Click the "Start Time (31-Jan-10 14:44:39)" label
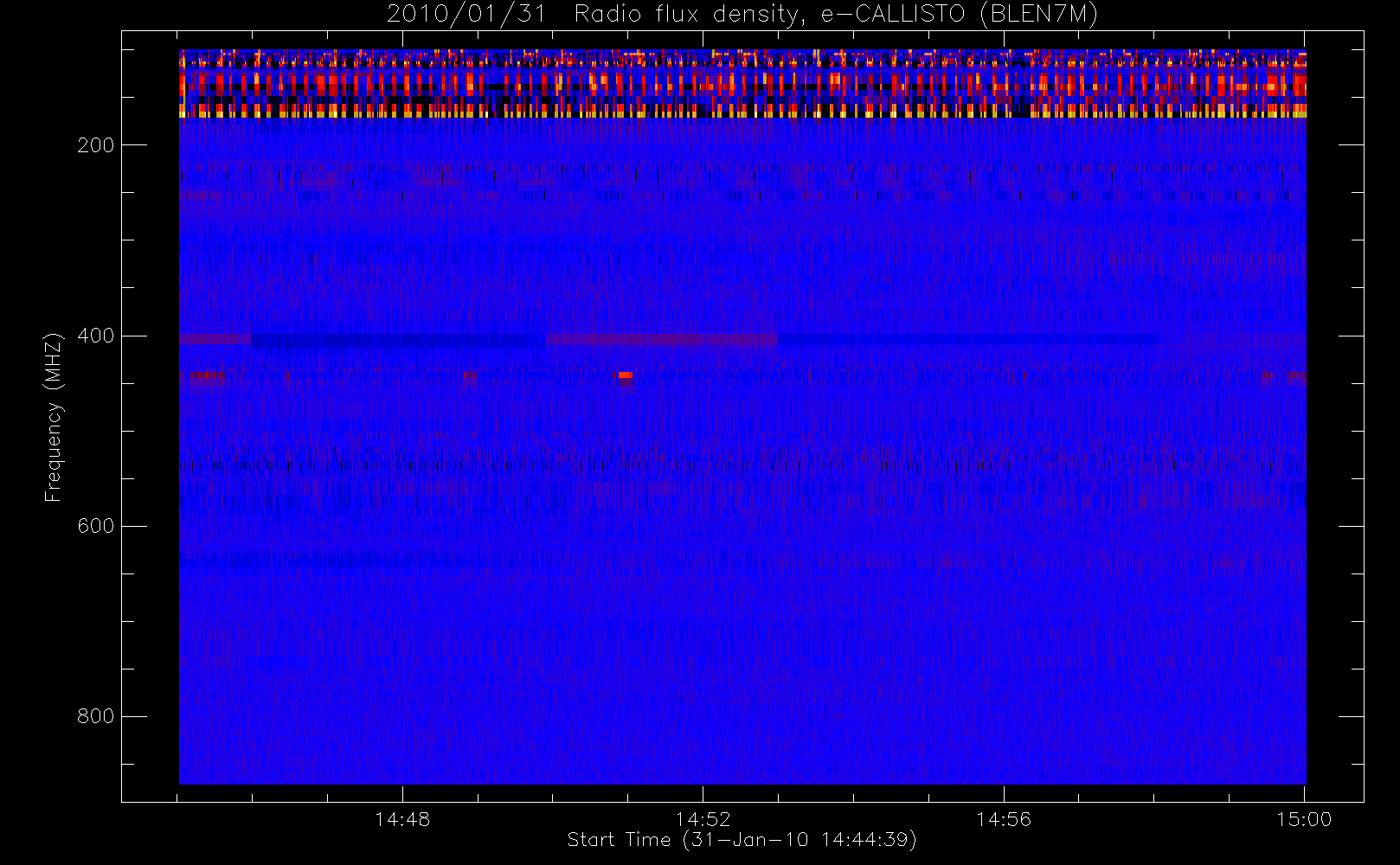The image size is (1400, 865). click(x=742, y=840)
